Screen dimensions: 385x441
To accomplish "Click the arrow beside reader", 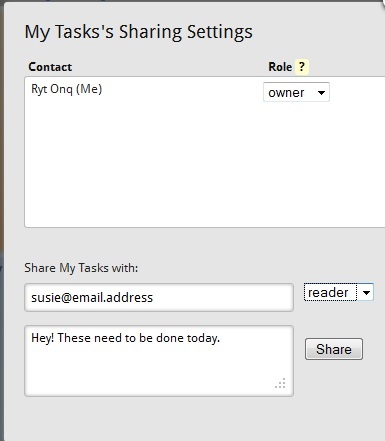I will (x=366, y=293).
